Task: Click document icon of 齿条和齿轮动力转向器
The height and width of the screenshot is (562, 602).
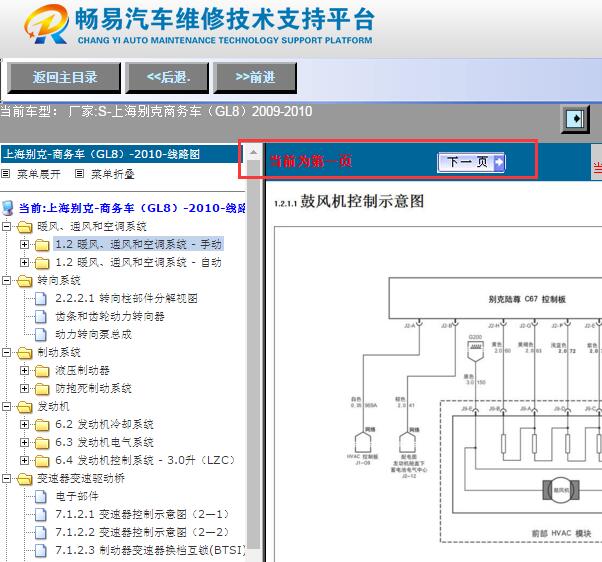Action: pos(41,316)
